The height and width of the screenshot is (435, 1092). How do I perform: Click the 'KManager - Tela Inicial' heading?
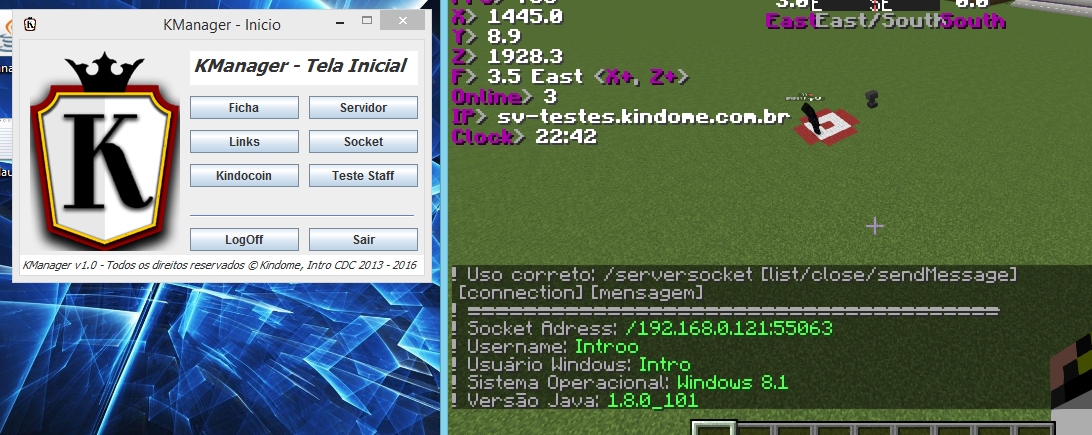[x=300, y=66]
